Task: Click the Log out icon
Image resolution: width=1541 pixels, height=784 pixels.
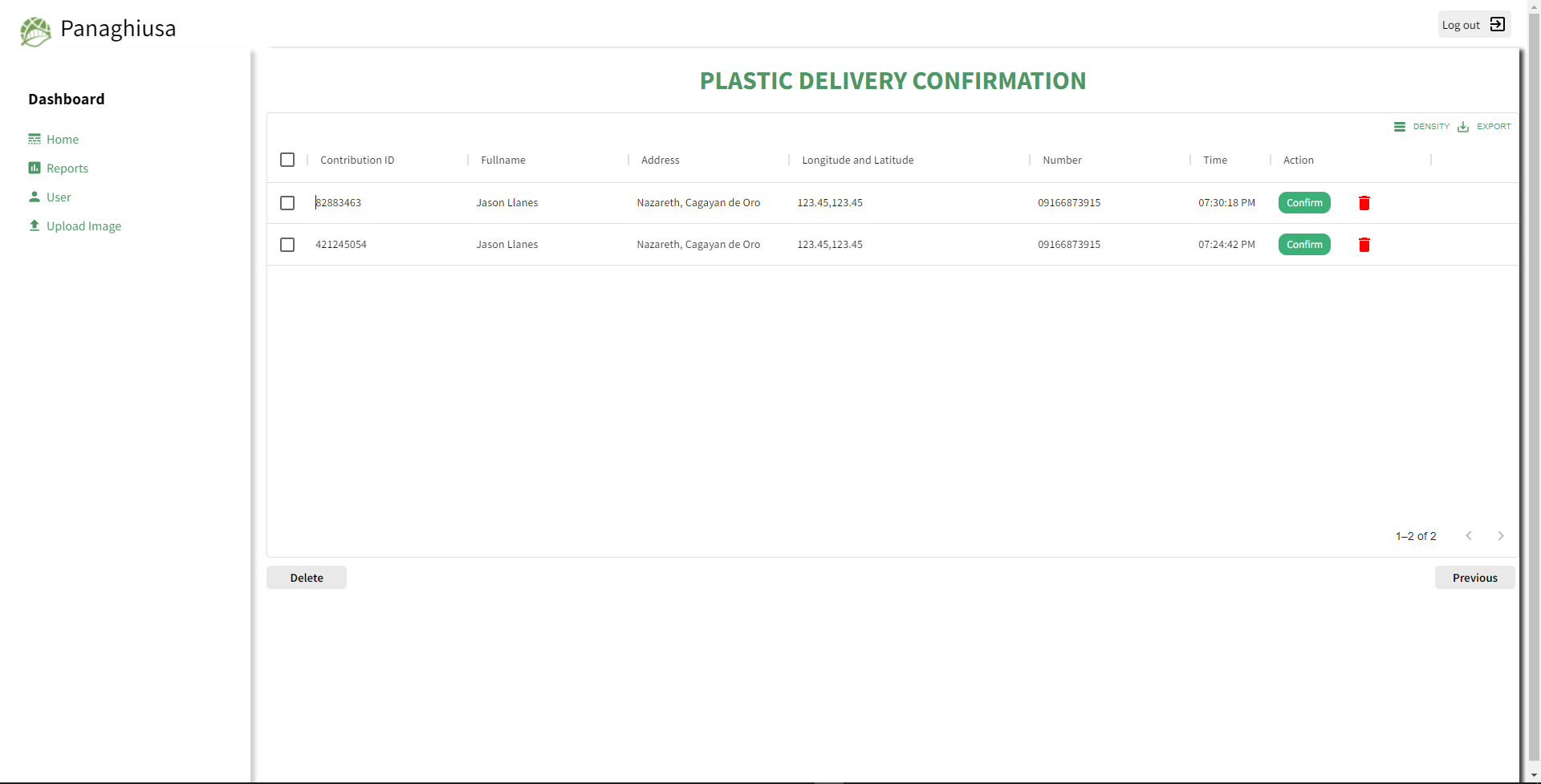Action: point(1497,24)
